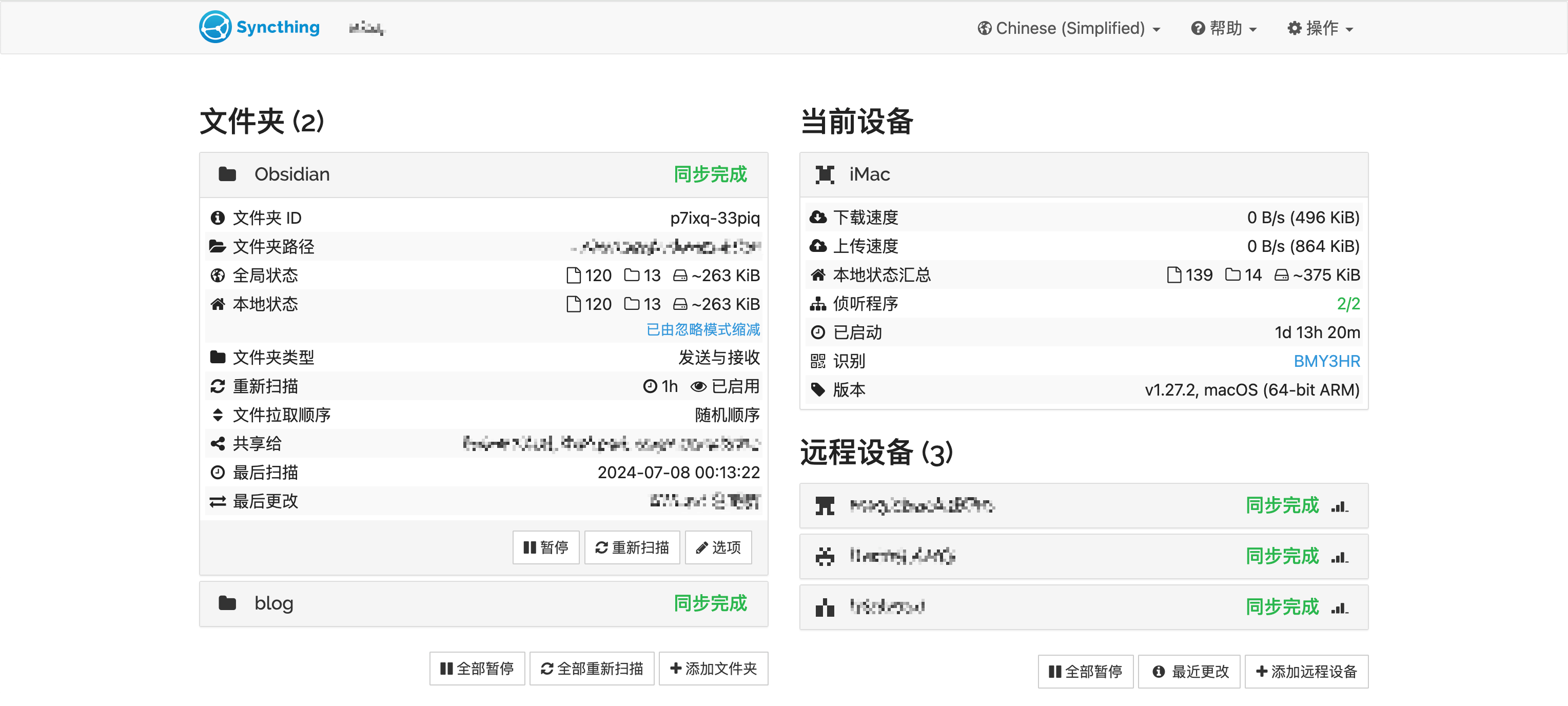
Task: Click the third remote device's identicon
Action: (x=825, y=607)
